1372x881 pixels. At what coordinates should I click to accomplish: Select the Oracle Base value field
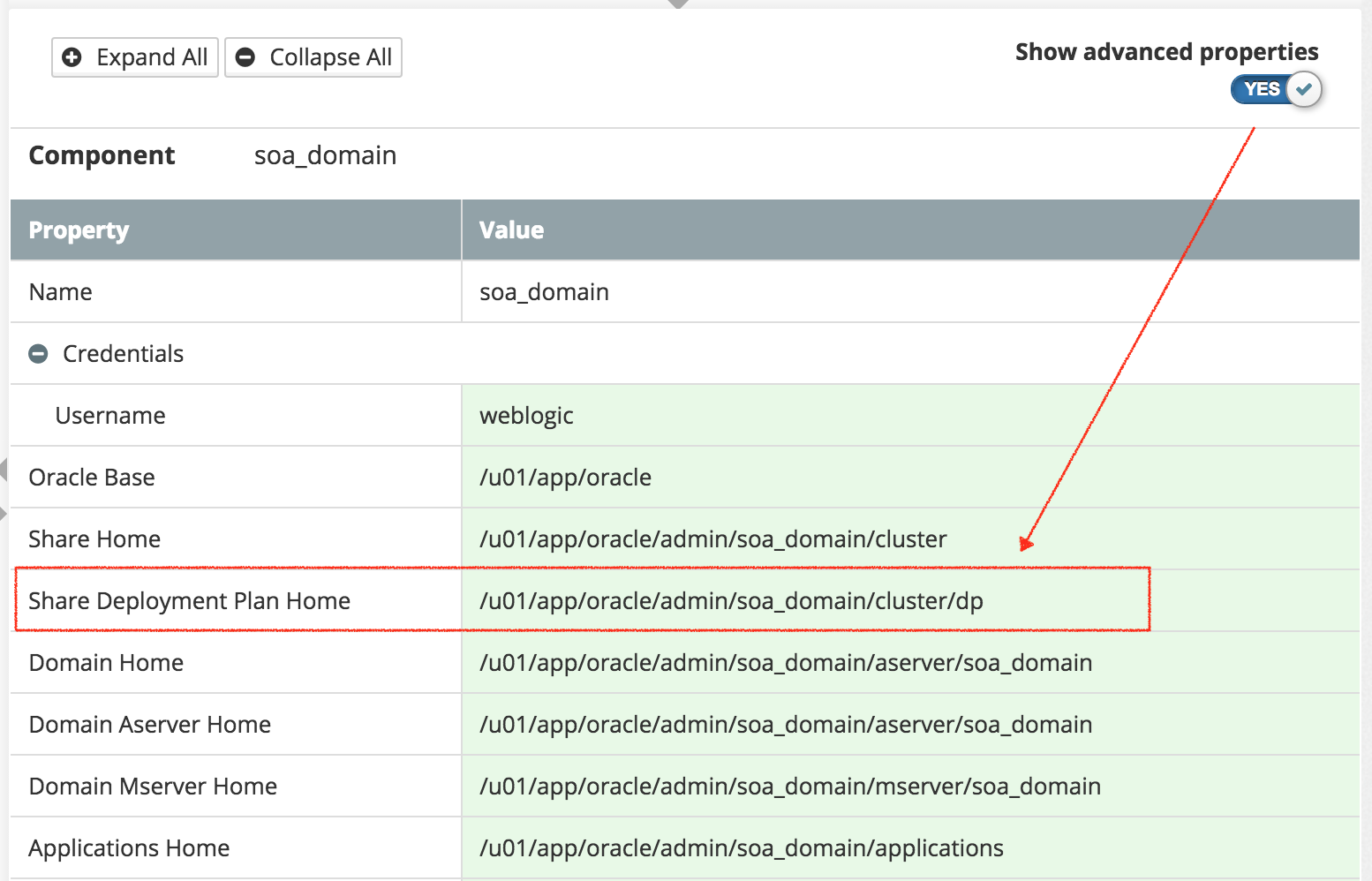pyautogui.click(x=910, y=477)
